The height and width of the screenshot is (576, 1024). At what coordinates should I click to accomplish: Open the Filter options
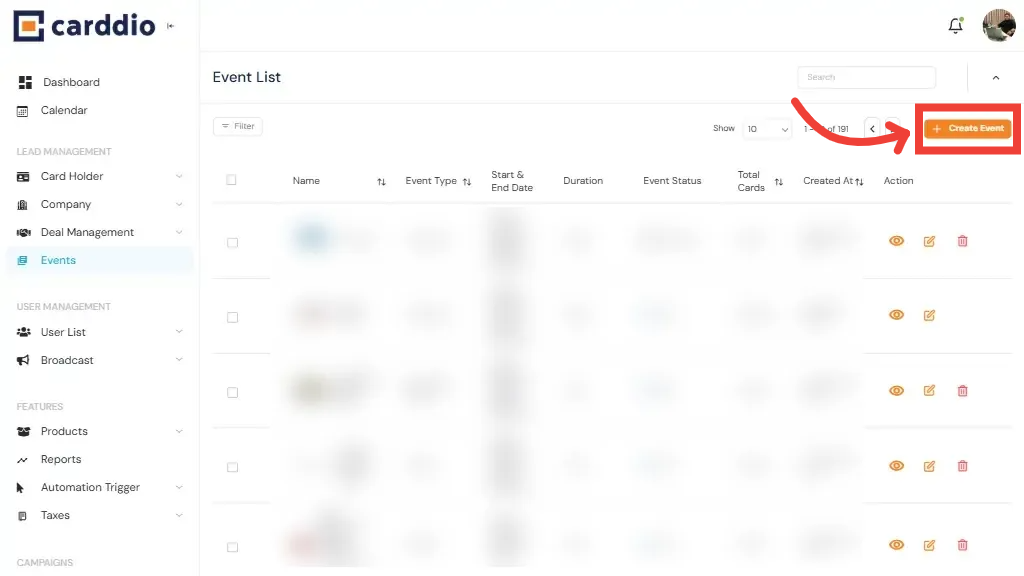click(237, 126)
